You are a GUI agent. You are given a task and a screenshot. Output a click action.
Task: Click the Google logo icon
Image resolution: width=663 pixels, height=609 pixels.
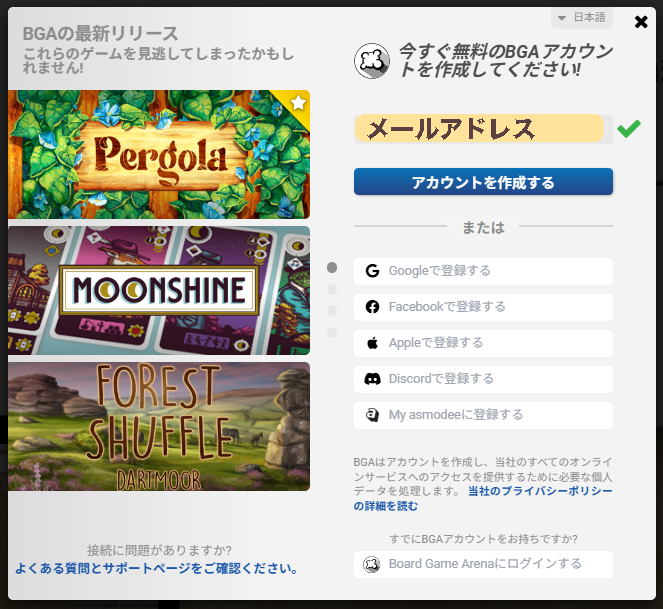click(372, 271)
